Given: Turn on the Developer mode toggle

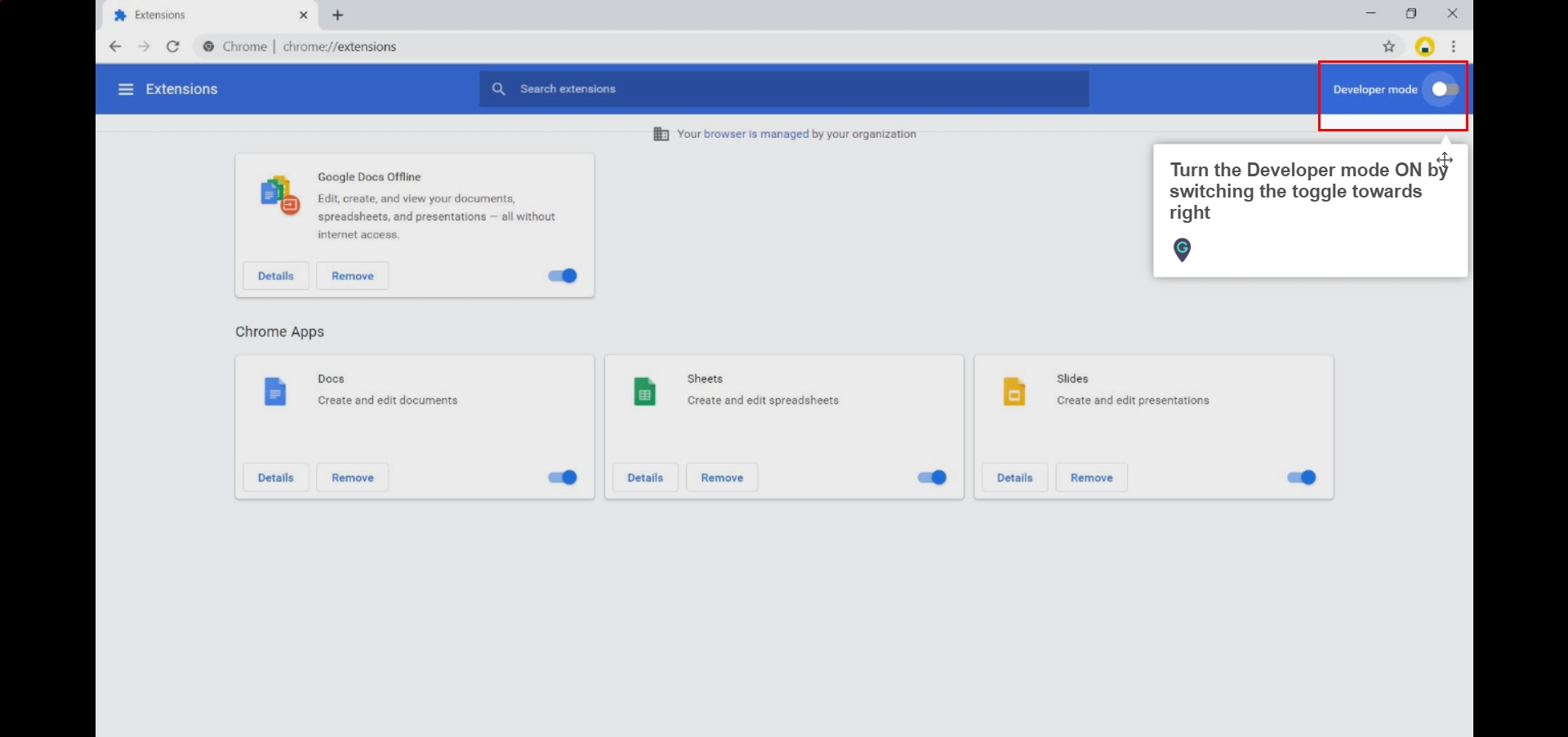Looking at the screenshot, I should (x=1445, y=89).
